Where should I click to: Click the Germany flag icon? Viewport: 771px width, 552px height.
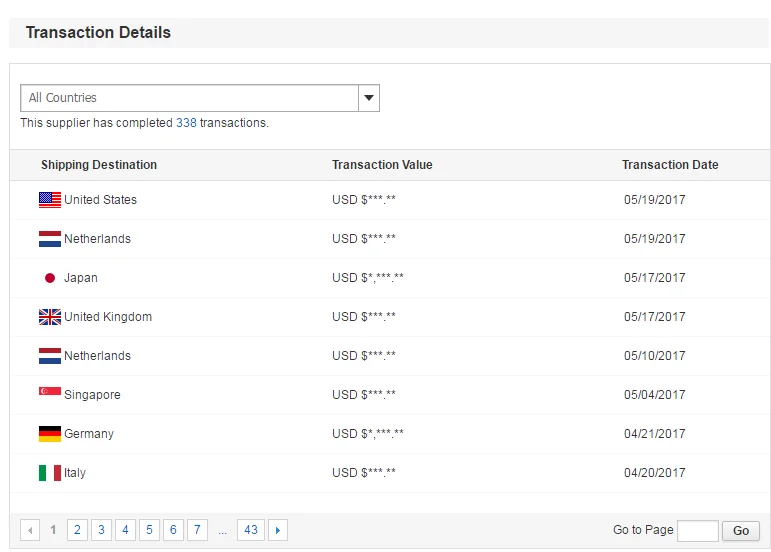point(50,434)
